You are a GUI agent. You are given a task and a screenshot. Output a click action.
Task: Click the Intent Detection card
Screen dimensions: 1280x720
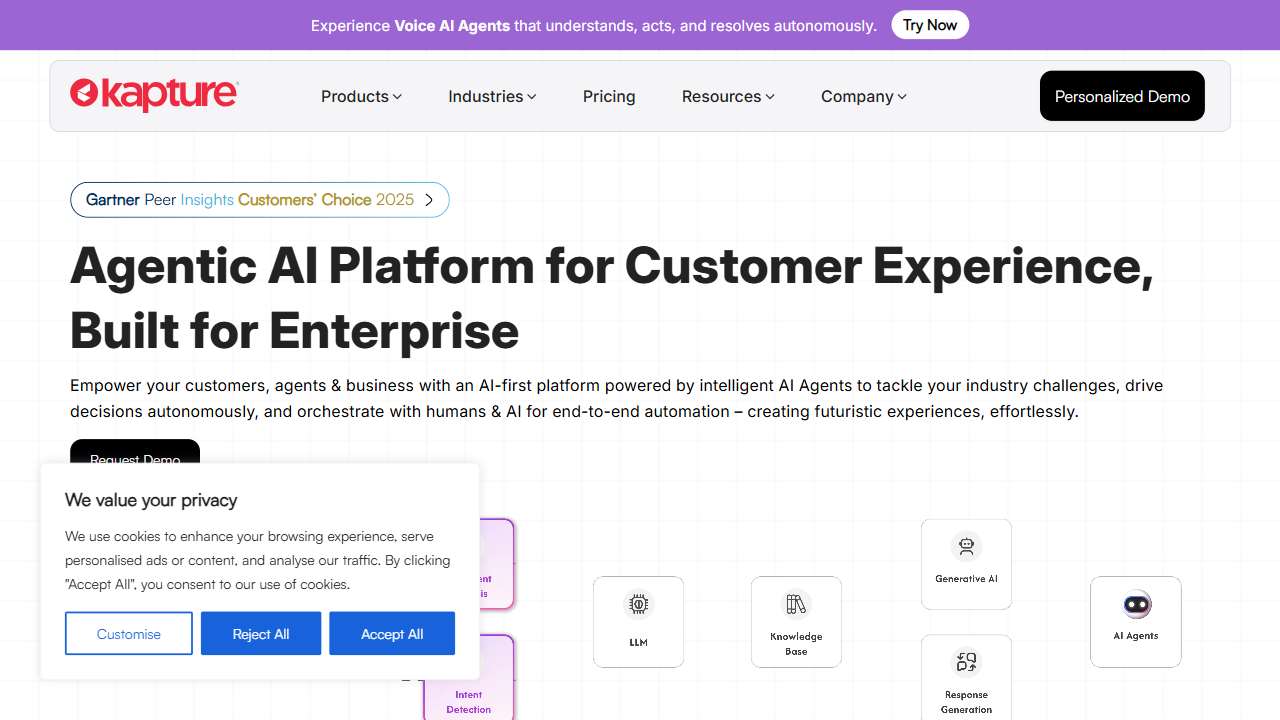click(469, 680)
